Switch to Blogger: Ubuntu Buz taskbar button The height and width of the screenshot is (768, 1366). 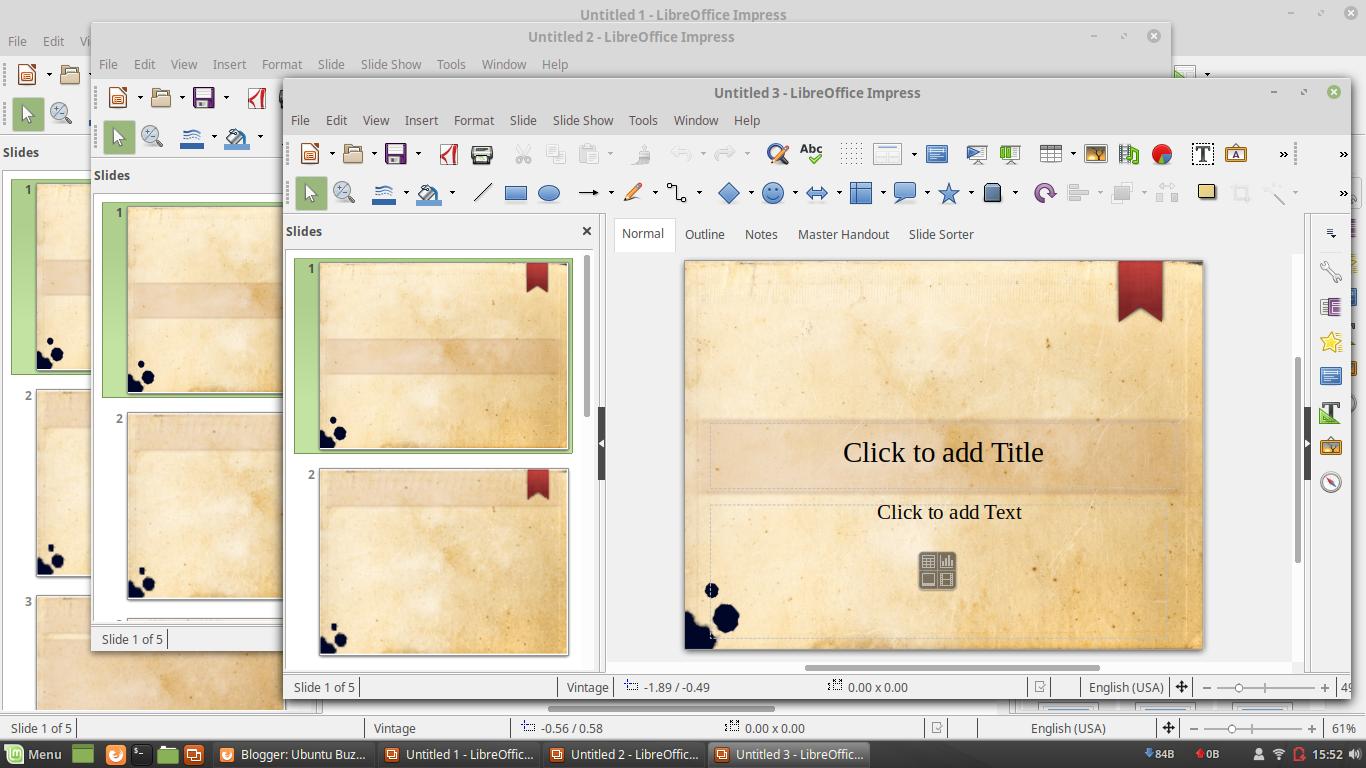[293, 755]
